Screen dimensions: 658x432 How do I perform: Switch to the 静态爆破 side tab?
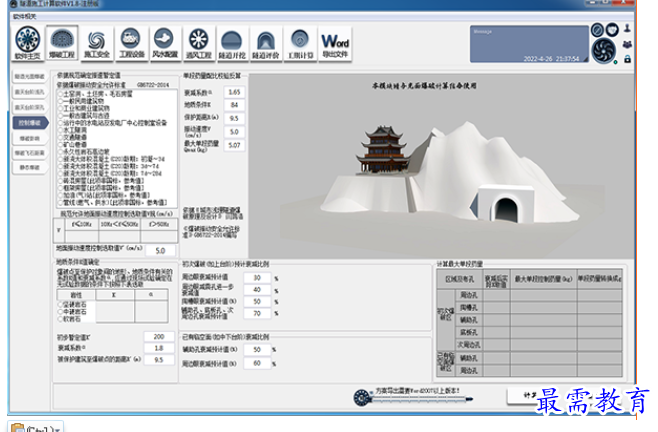(x=29, y=168)
